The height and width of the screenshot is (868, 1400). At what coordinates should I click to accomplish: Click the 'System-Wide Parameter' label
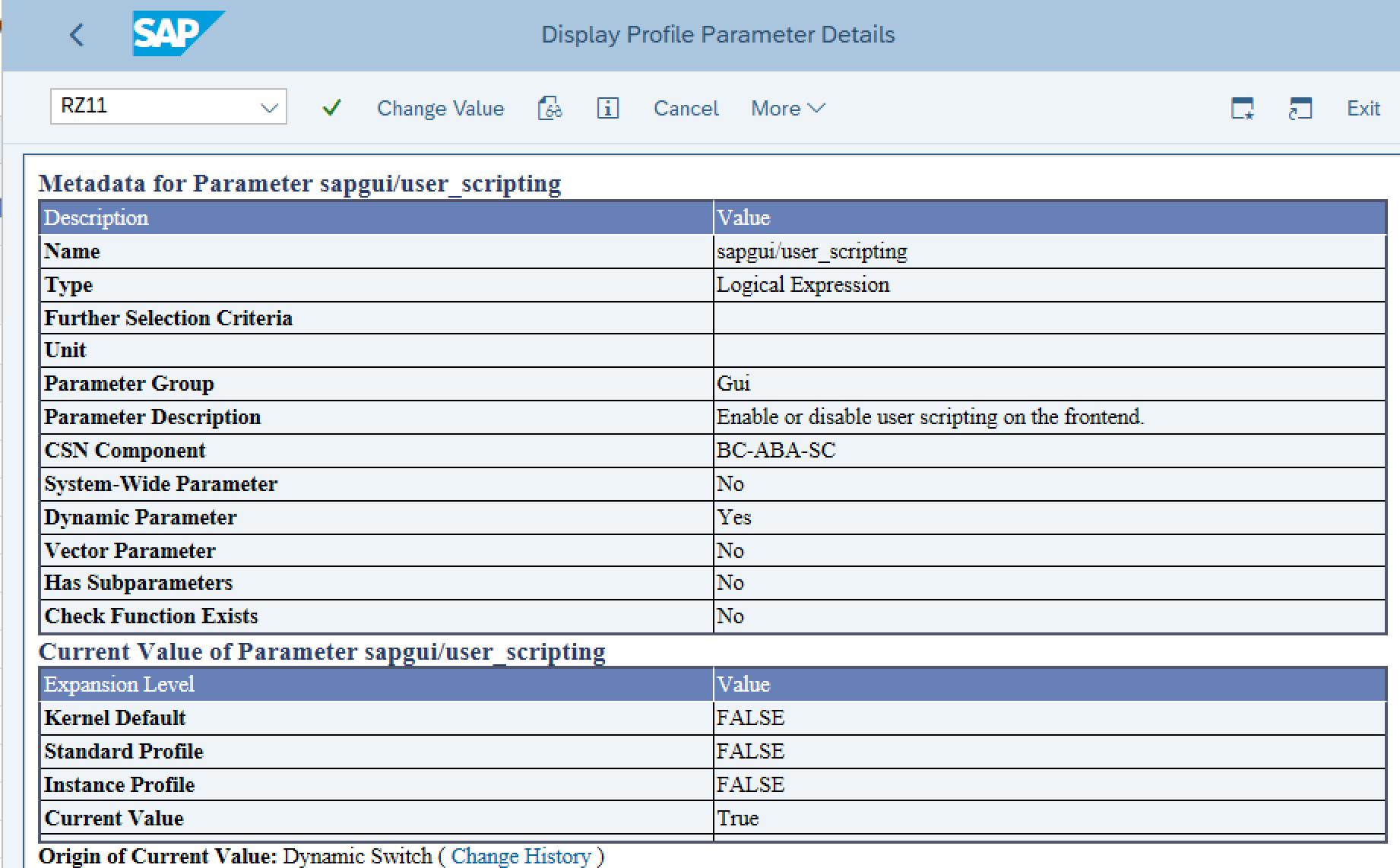160,483
